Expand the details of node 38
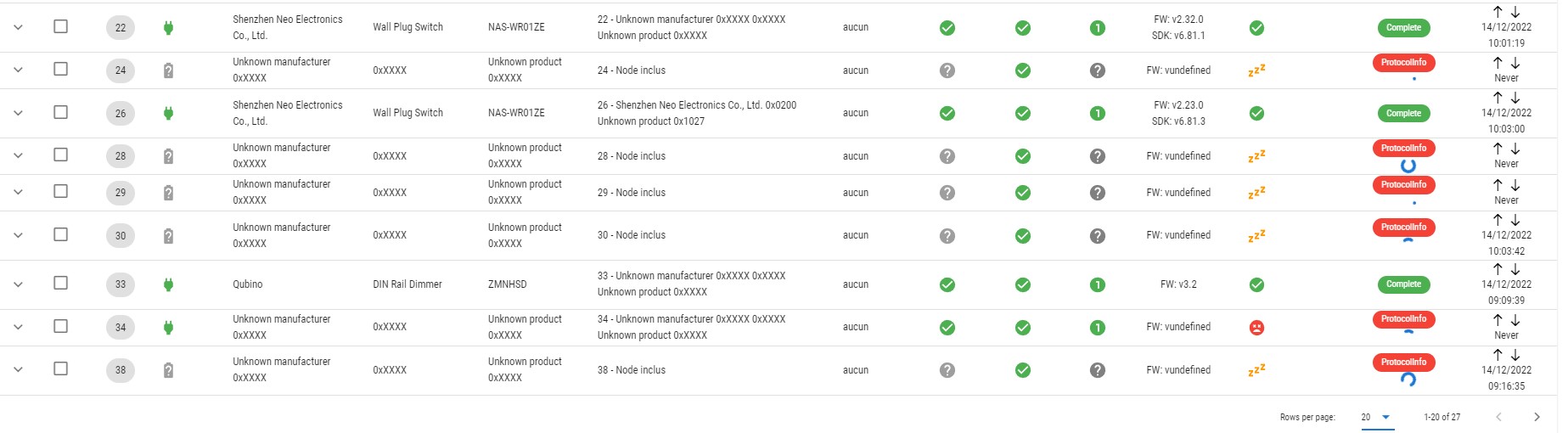Viewport: 1568px width, 433px height. tap(18, 369)
